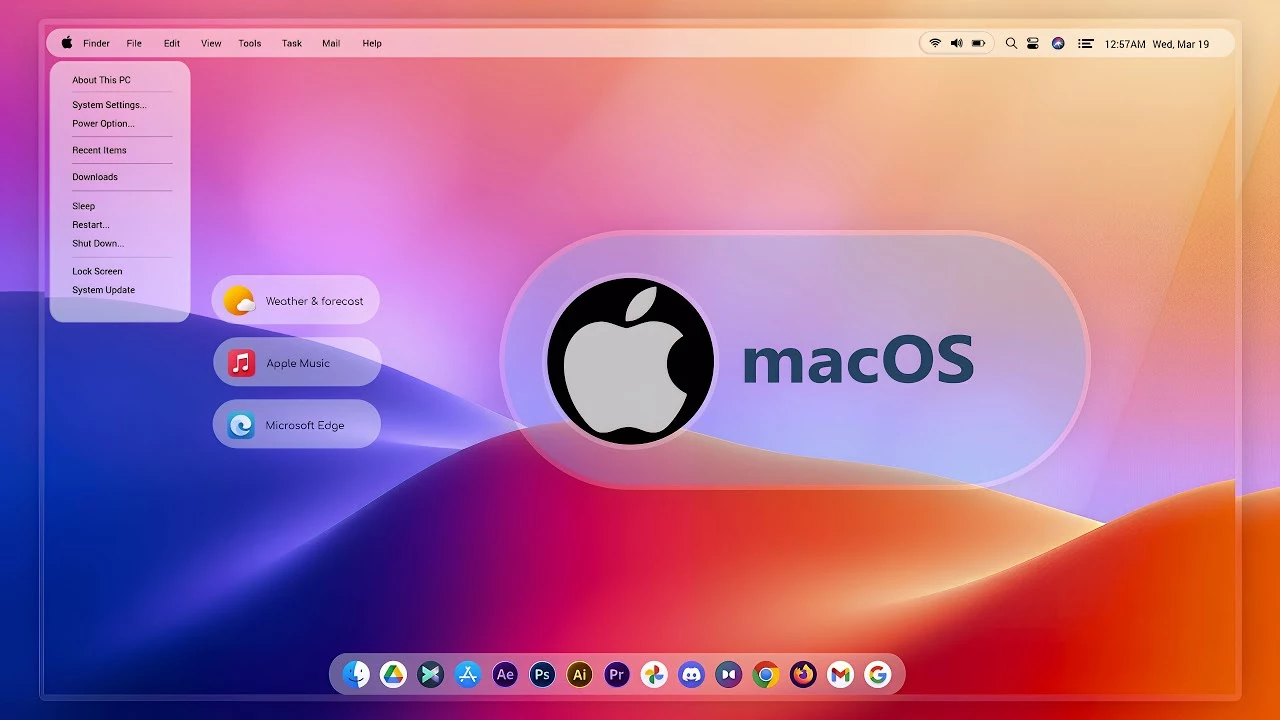This screenshot has width=1280, height=720.
Task: Launch Firefox from the dock
Action: click(803, 675)
